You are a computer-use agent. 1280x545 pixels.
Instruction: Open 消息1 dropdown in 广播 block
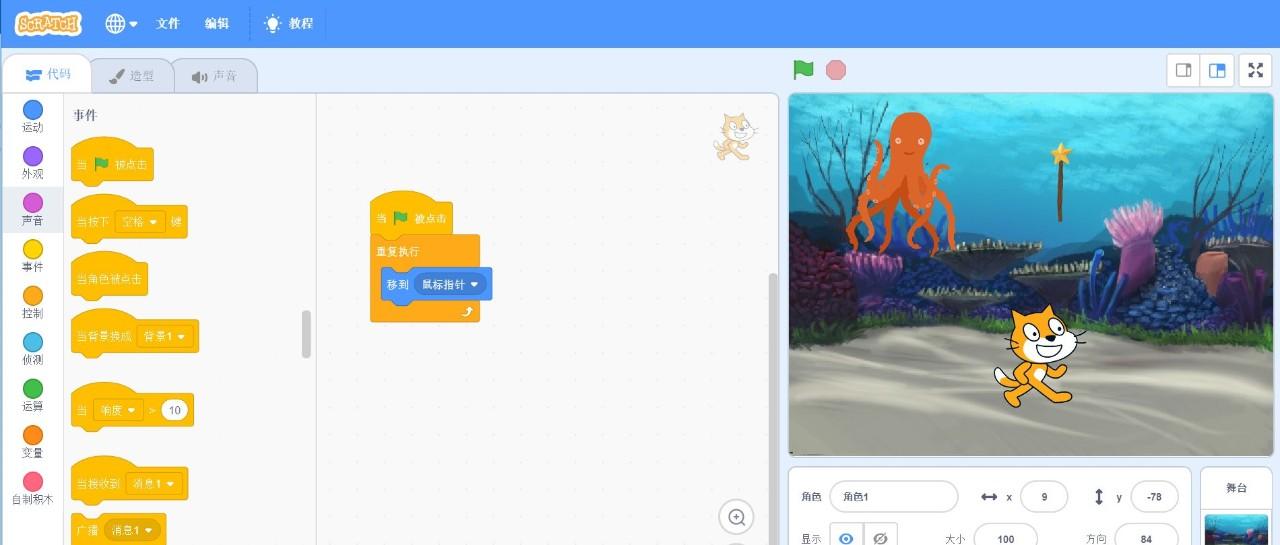[133, 530]
